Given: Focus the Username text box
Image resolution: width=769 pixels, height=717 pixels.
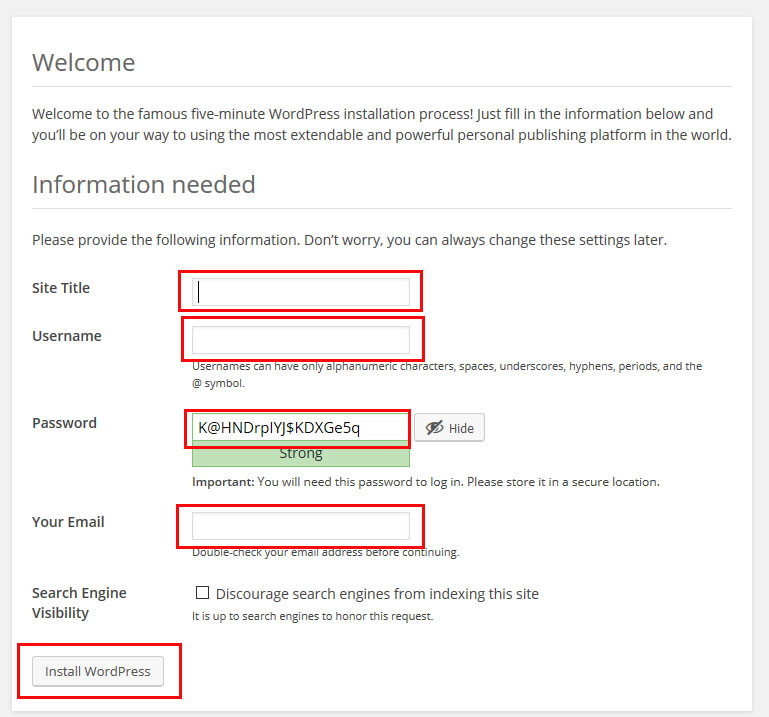Looking at the screenshot, I should pyautogui.click(x=301, y=339).
